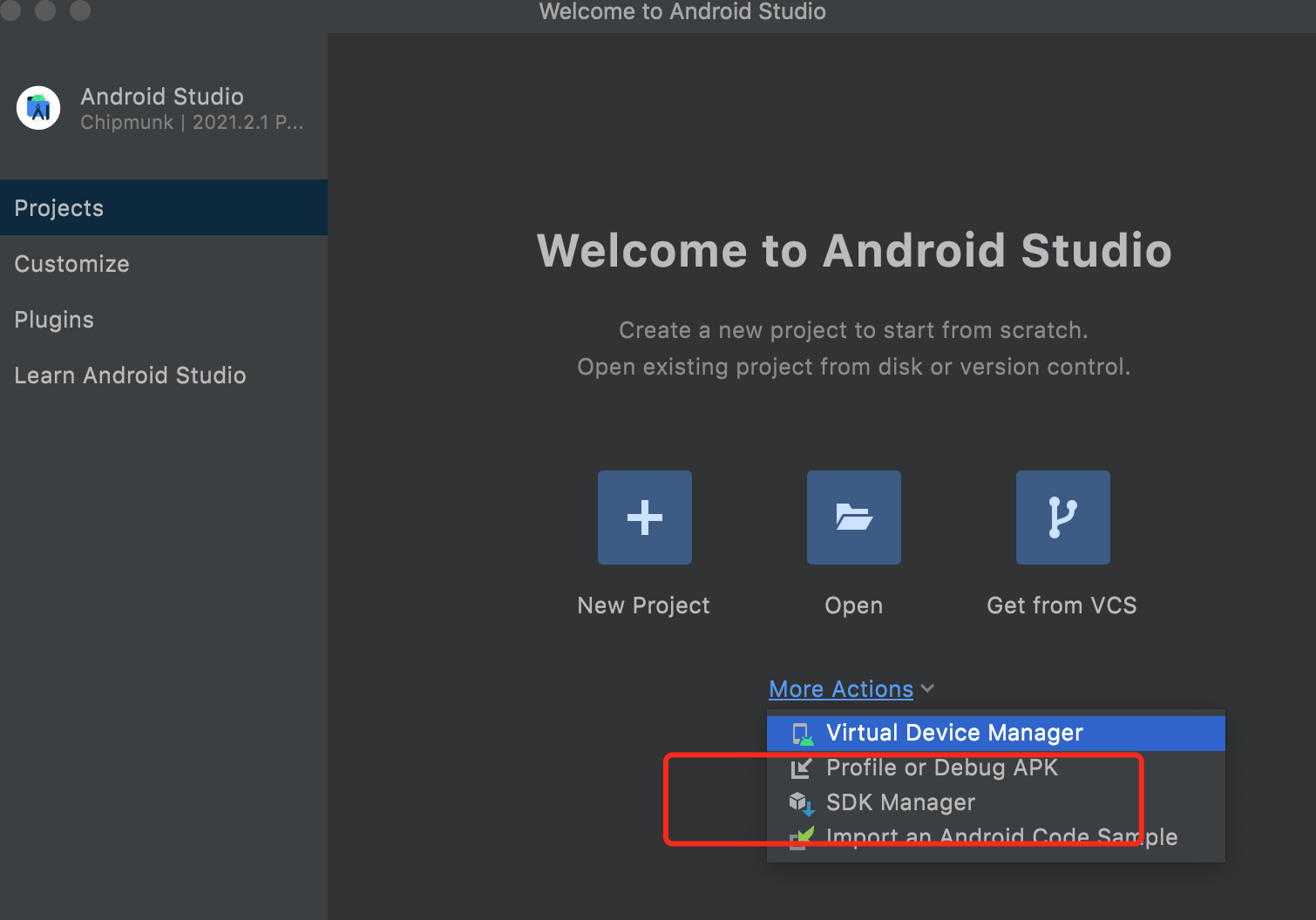Image resolution: width=1316 pixels, height=920 pixels.
Task: Select Import an Android Code Sample
Action: (996, 837)
